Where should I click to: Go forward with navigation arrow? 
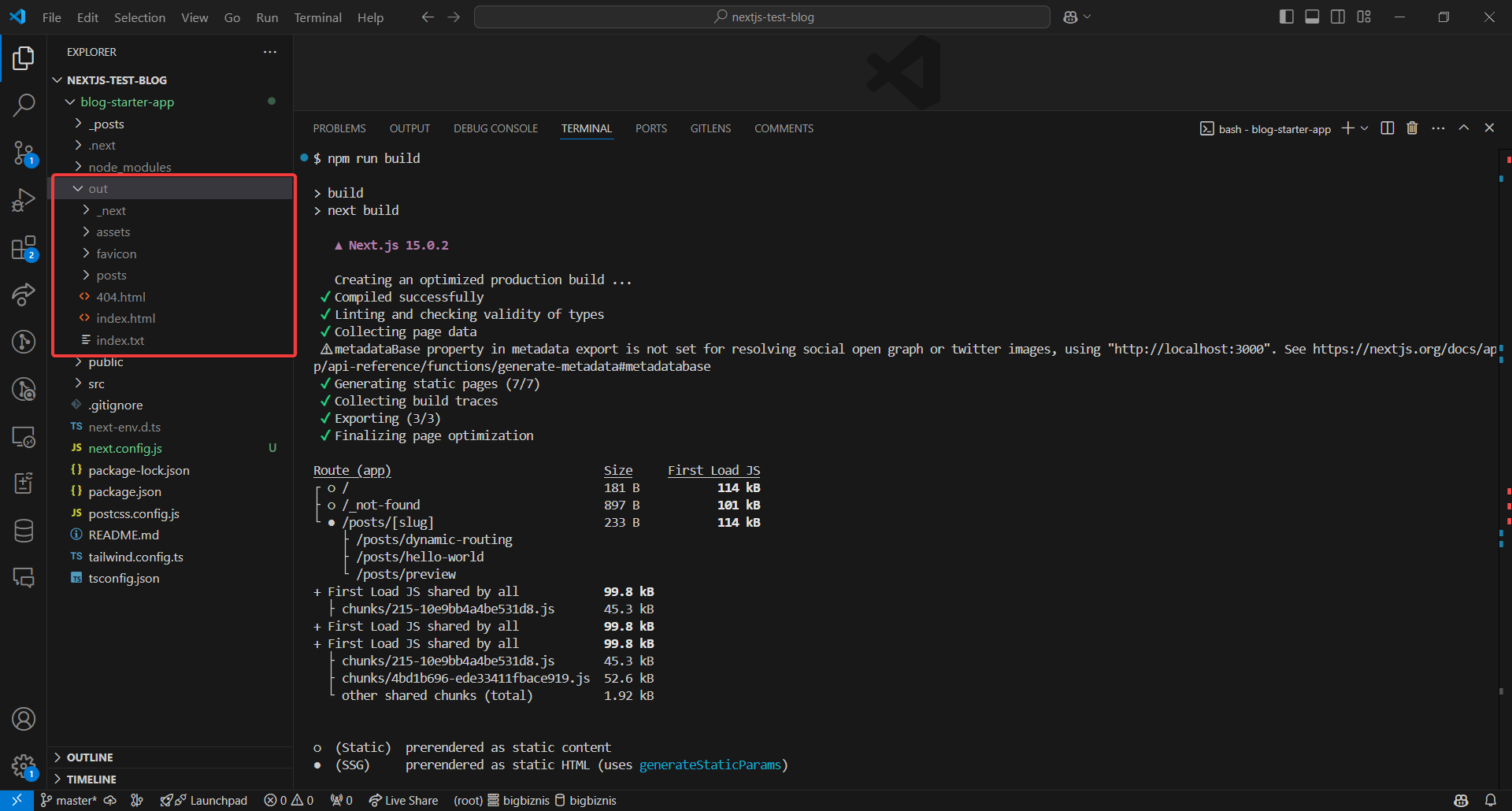(454, 17)
